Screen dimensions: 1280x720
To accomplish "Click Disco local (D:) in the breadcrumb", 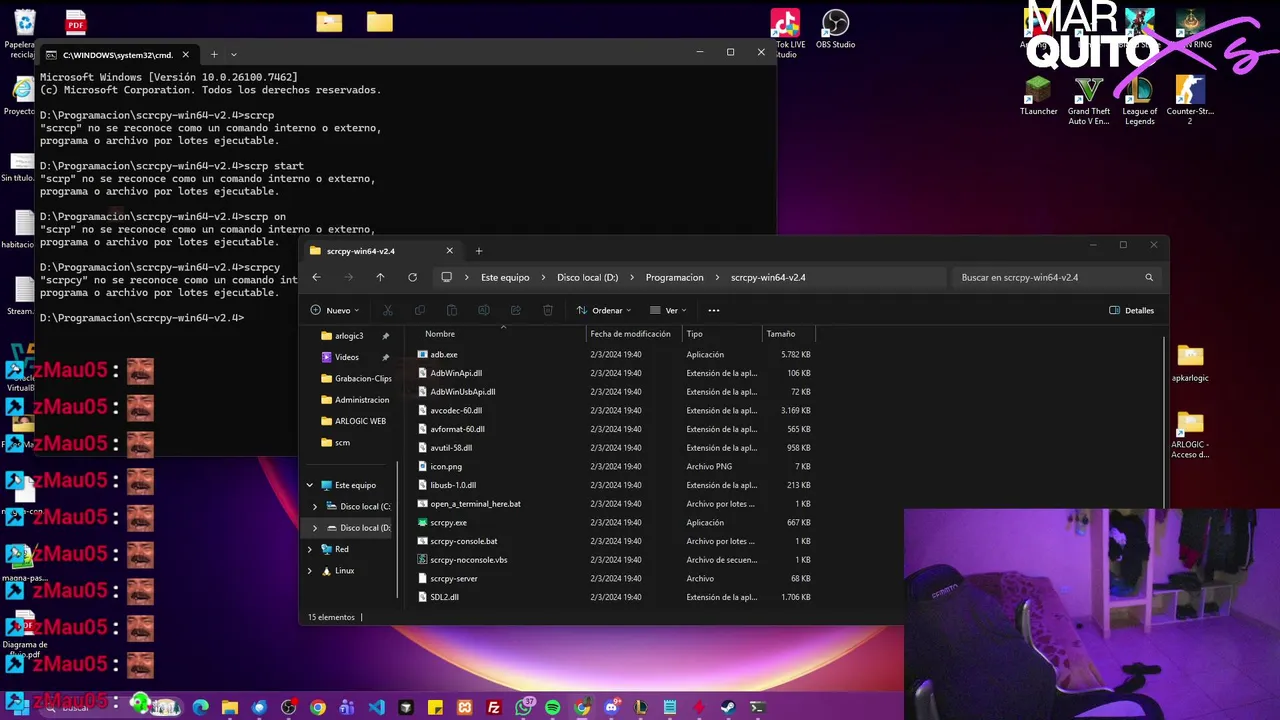I will (587, 277).
